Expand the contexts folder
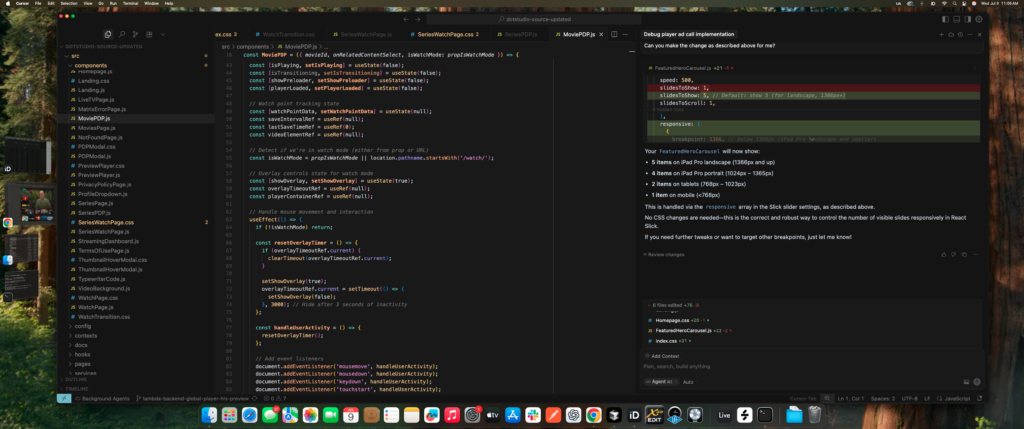This screenshot has height=429, width=1024. pos(86,336)
